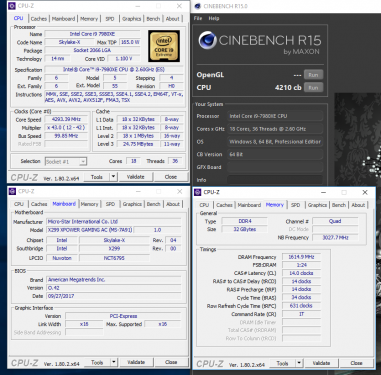Image resolution: width=381 pixels, height=375 pixels.
Task: Click Close button in Mainboard window
Action: click(171, 362)
